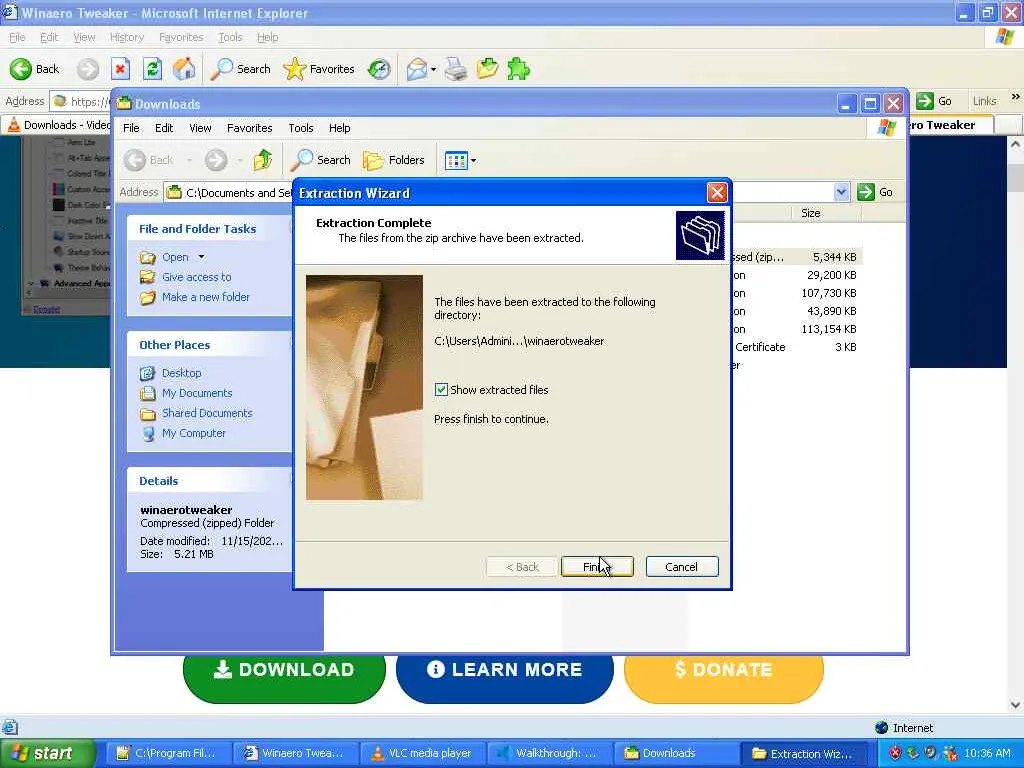
Task: Click Make a new folder link
Action: point(206,296)
